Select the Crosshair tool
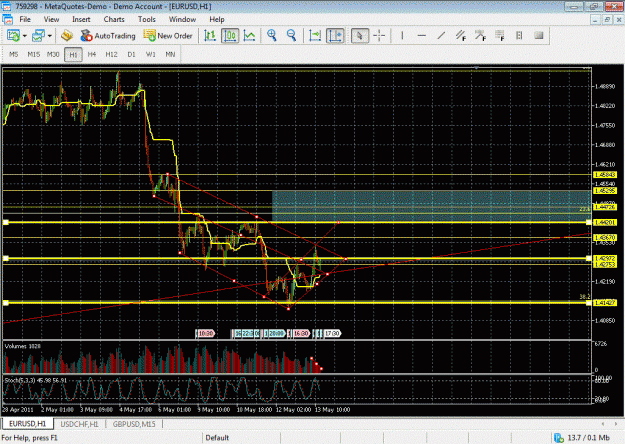 pyautogui.click(x=379, y=36)
